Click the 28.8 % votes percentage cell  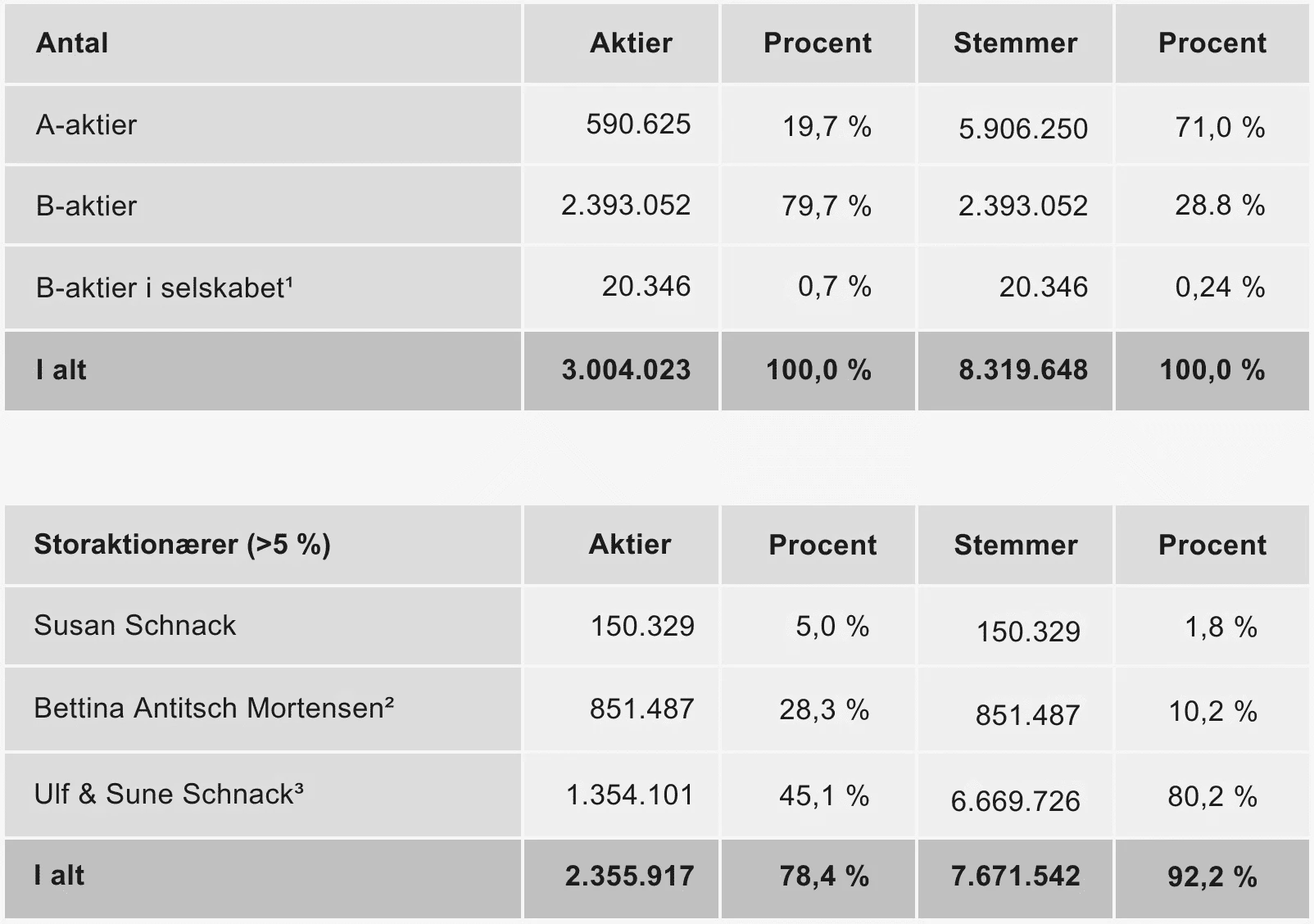(x=1219, y=205)
